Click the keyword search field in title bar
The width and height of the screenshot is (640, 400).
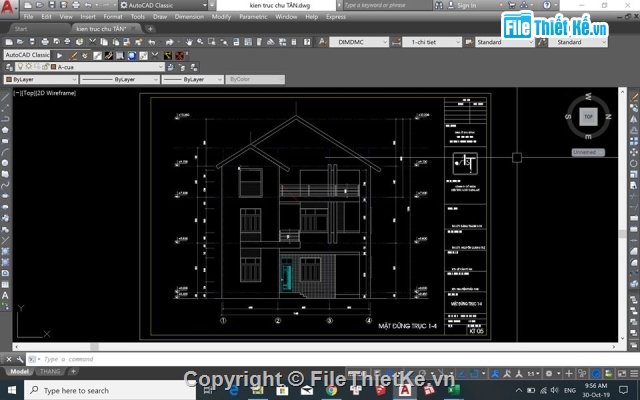point(386,5)
